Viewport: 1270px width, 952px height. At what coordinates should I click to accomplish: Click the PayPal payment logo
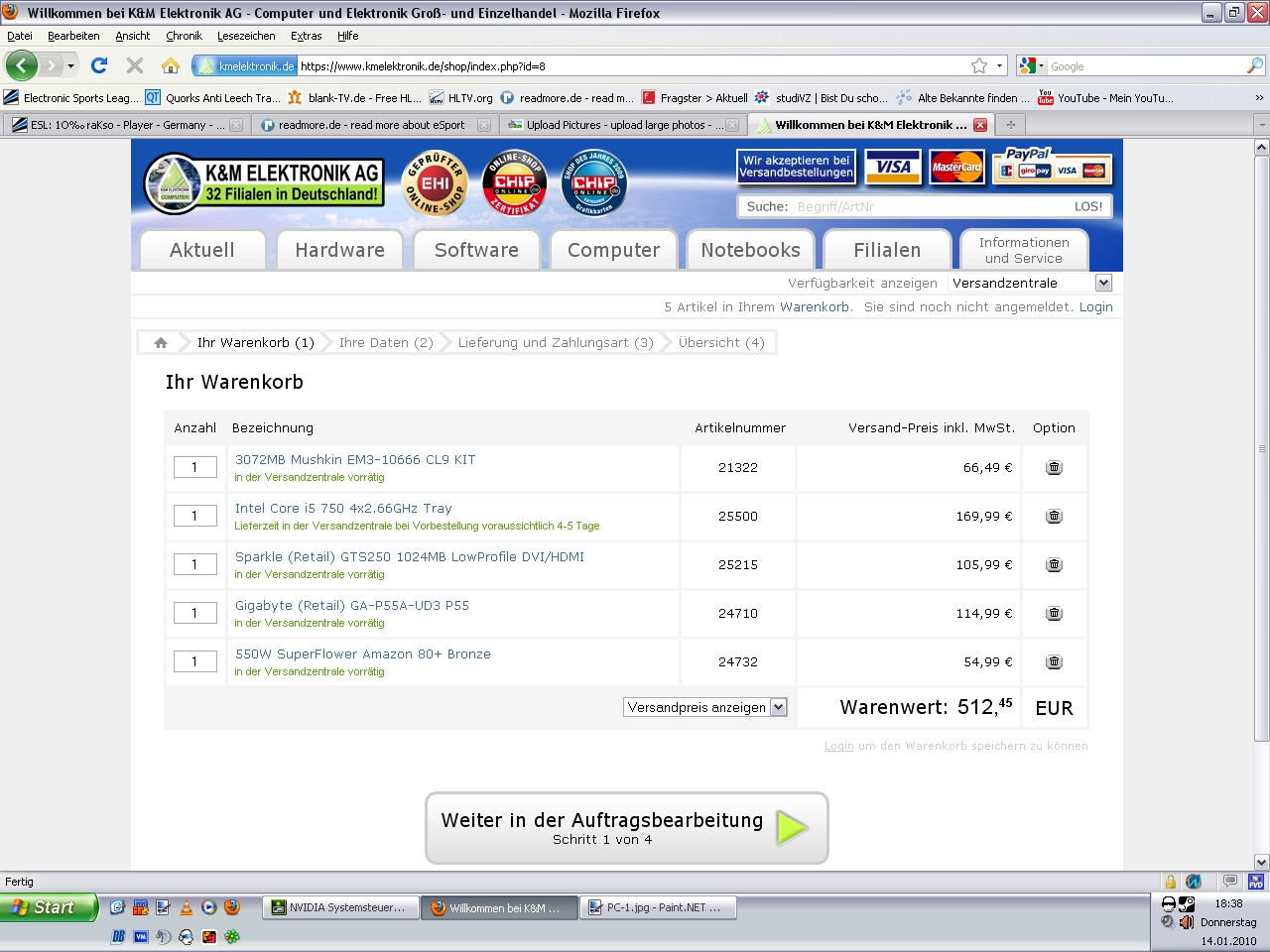[1054, 165]
